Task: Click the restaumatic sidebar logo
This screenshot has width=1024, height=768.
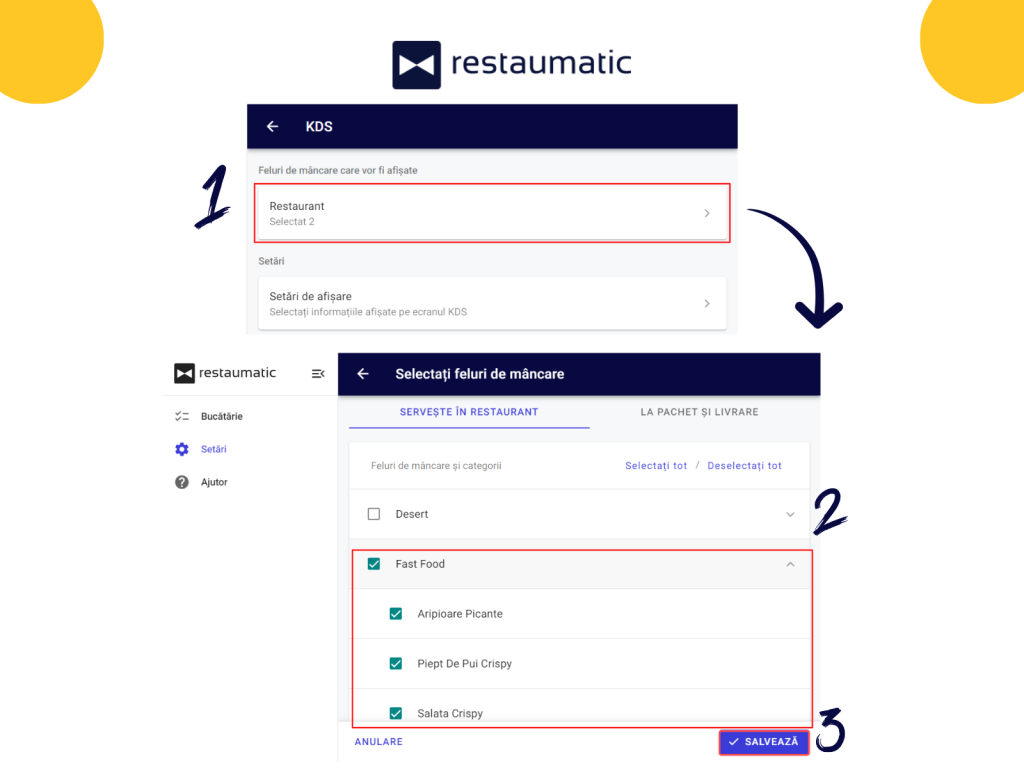Action: coord(225,373)
